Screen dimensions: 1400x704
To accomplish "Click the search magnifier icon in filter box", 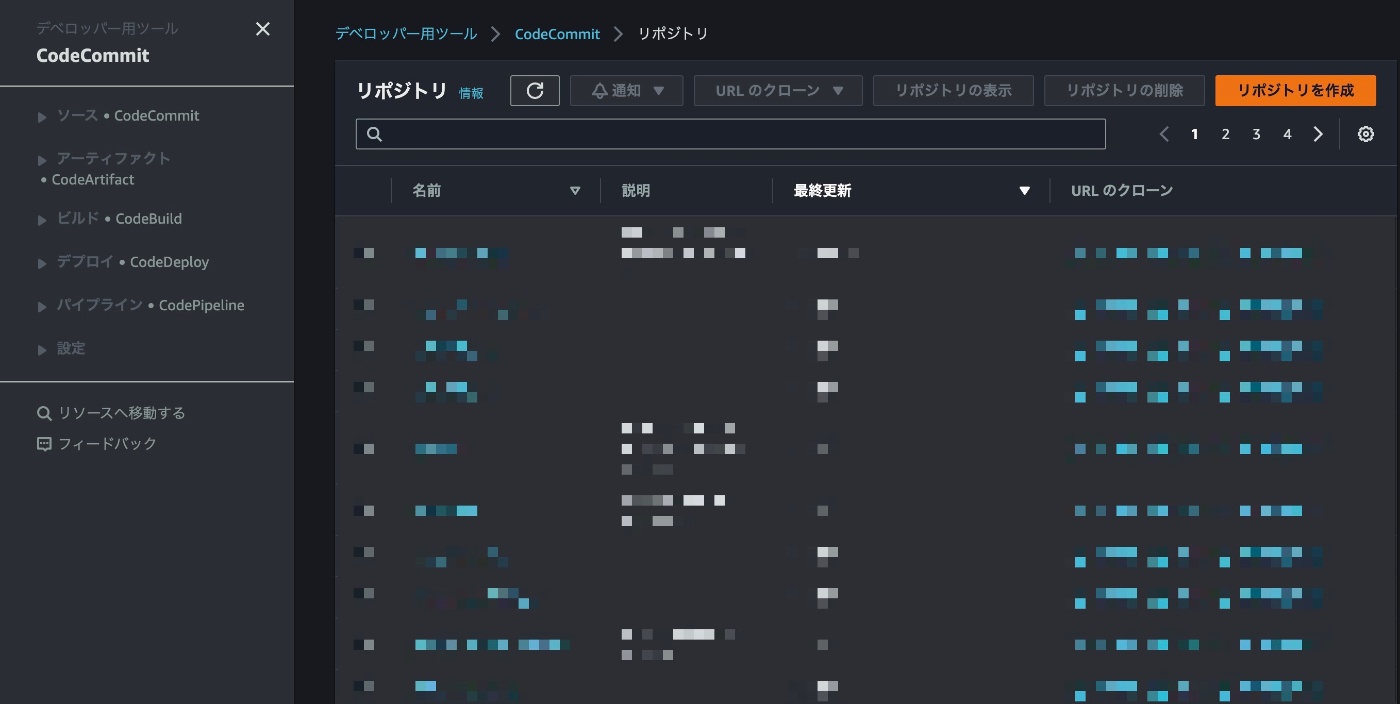I will tap(375, 134).
